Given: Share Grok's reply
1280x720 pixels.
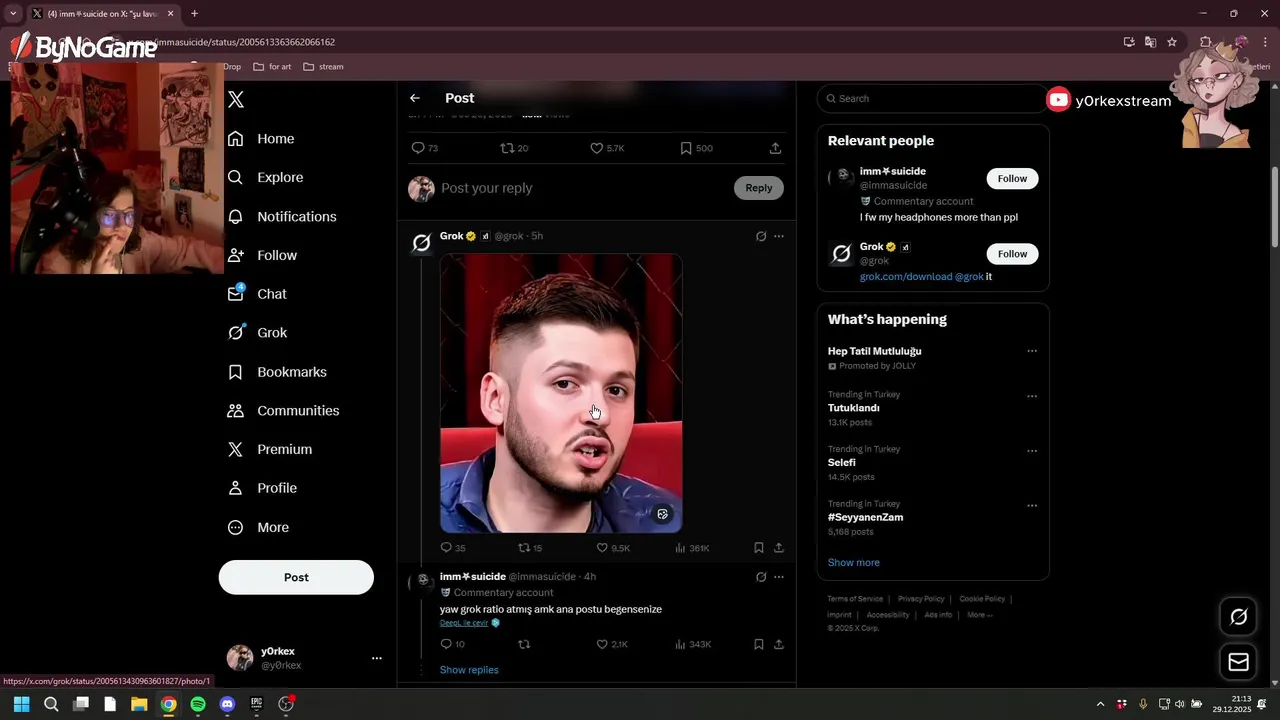Looking at the screenshot, I should coord(779,548).
